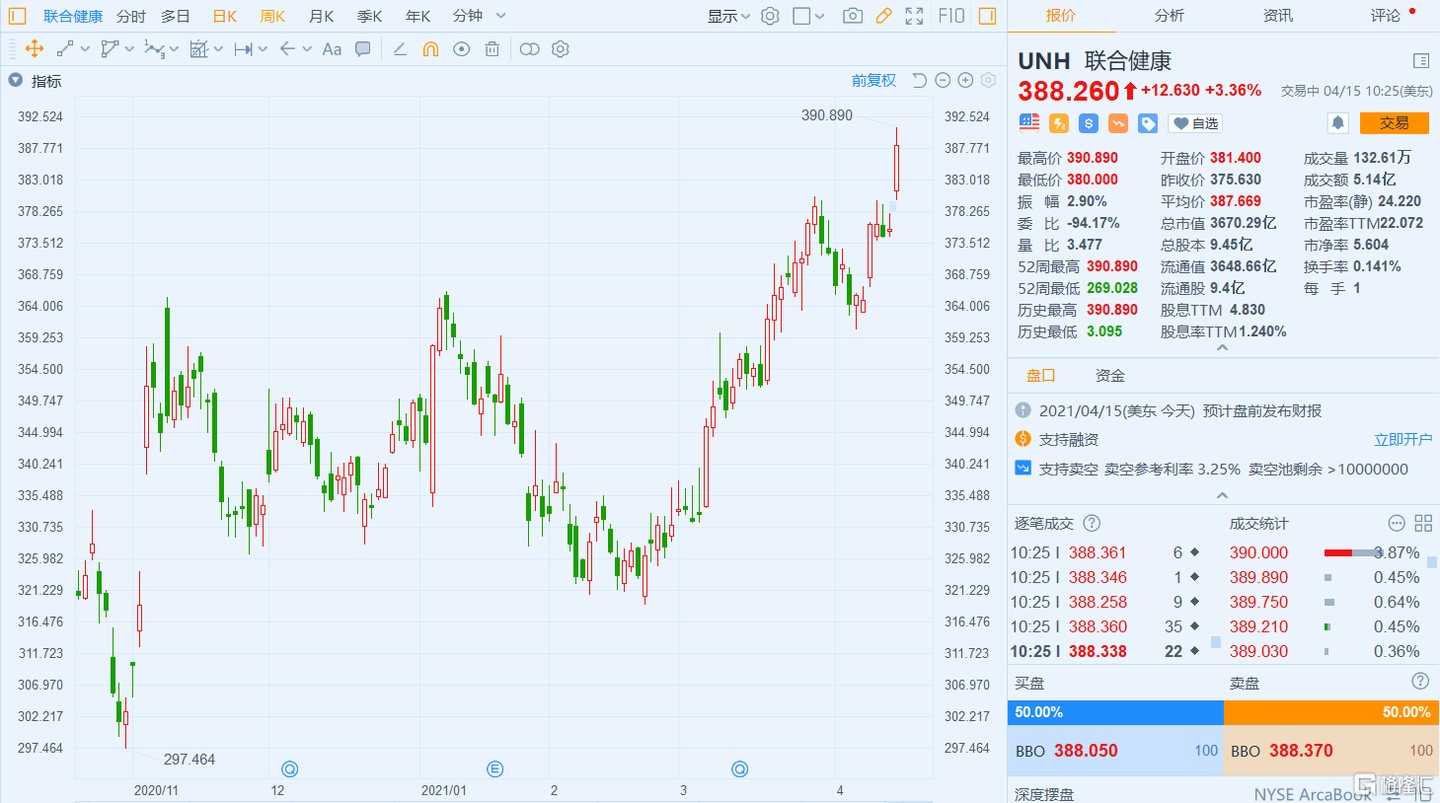Click the earnings marker on the chart timeline
The image size is (1440, 803).
pos(494,769)
